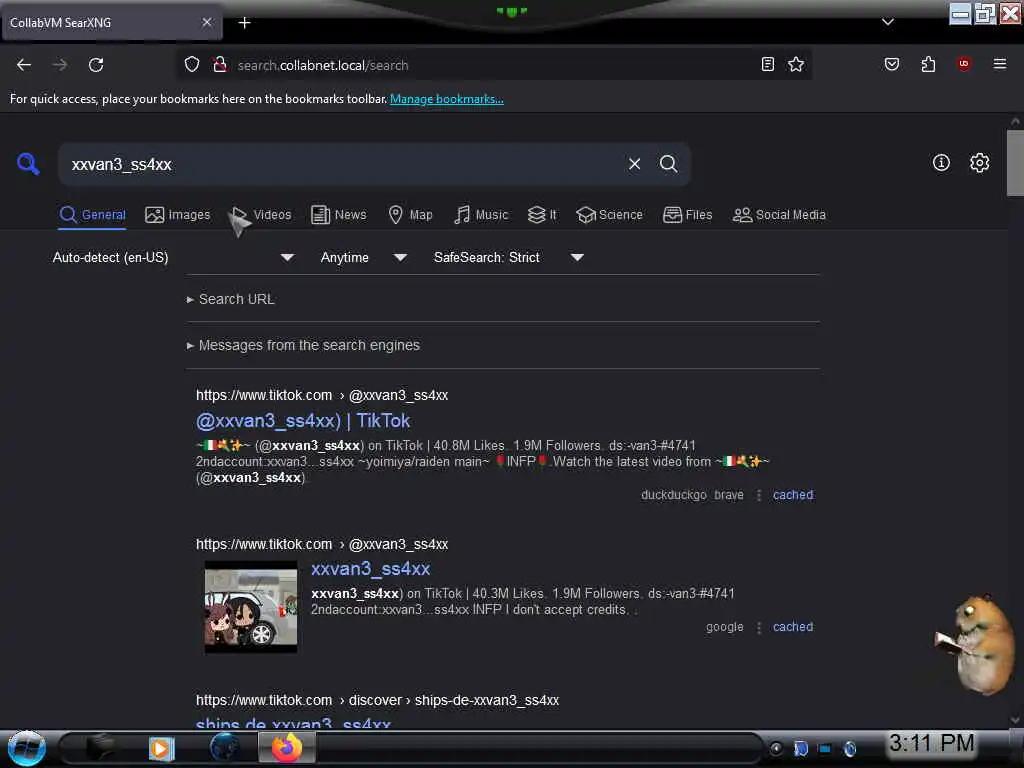This screenshot has height=768, width=1024.
Task: Close the CollabVM SearXNG tab
Action: pos(206,22)
